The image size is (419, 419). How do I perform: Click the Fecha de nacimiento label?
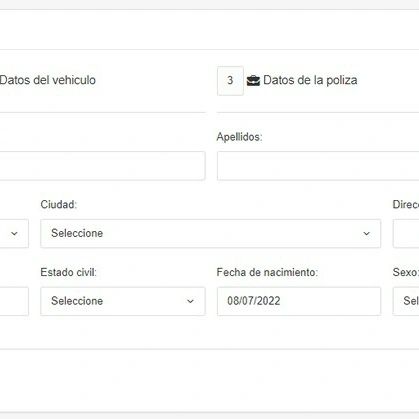point(267,272)
